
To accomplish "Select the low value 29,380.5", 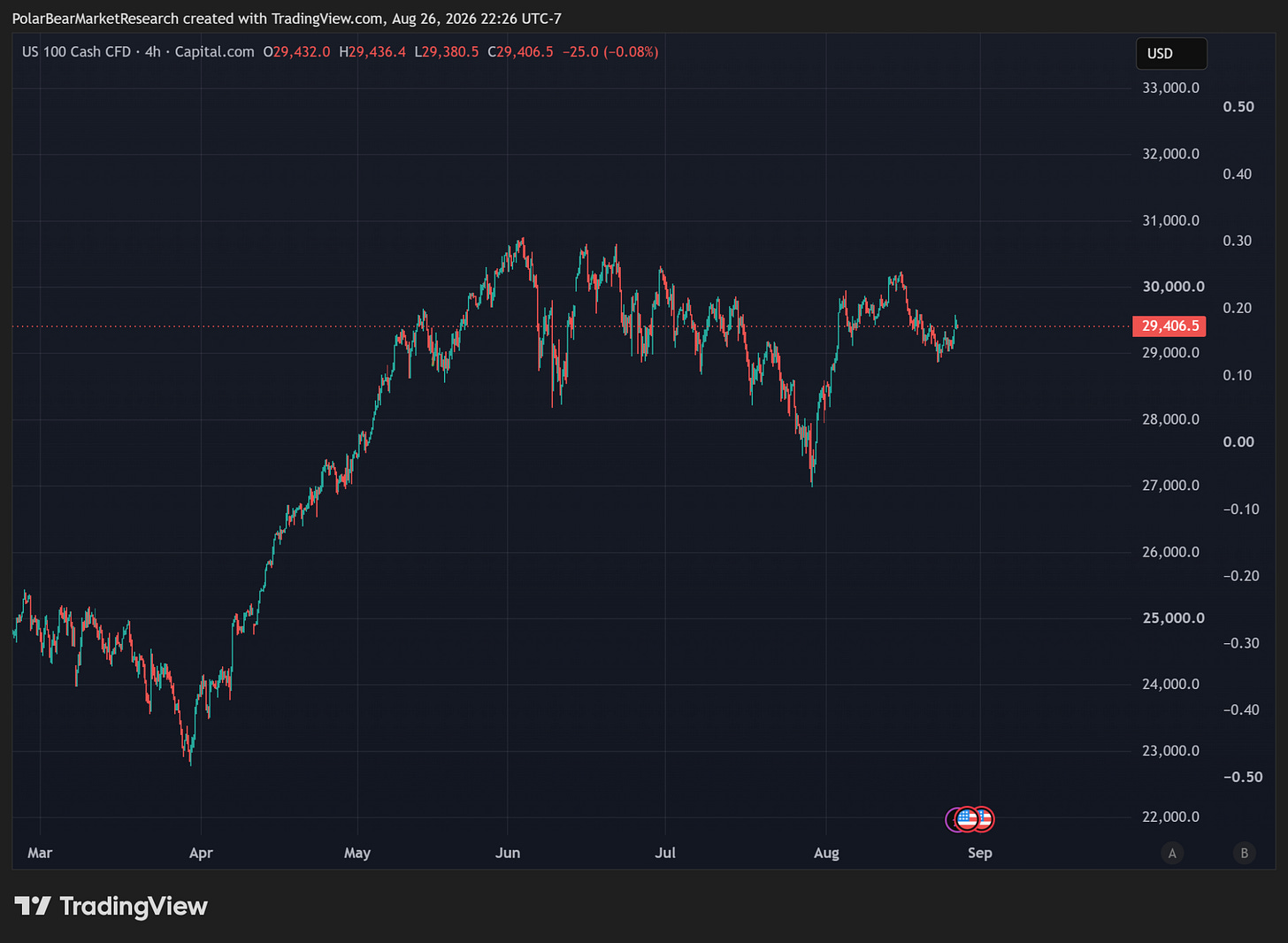I will pos(451,52).
